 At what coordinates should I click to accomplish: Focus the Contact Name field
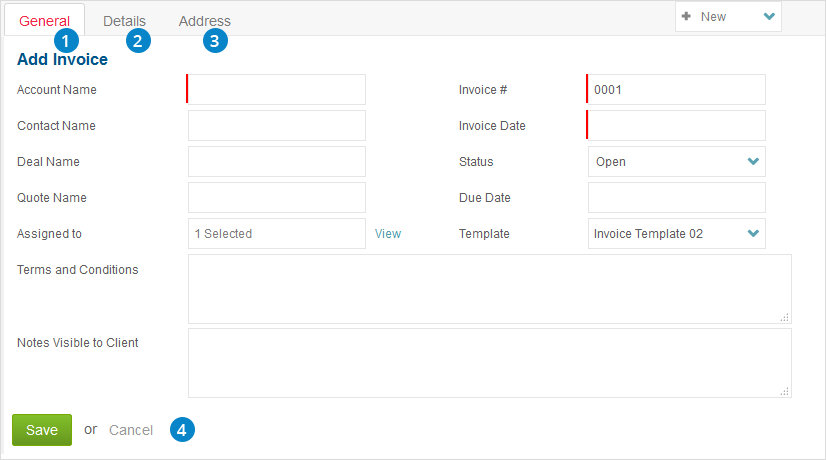[x=277, y=125]
